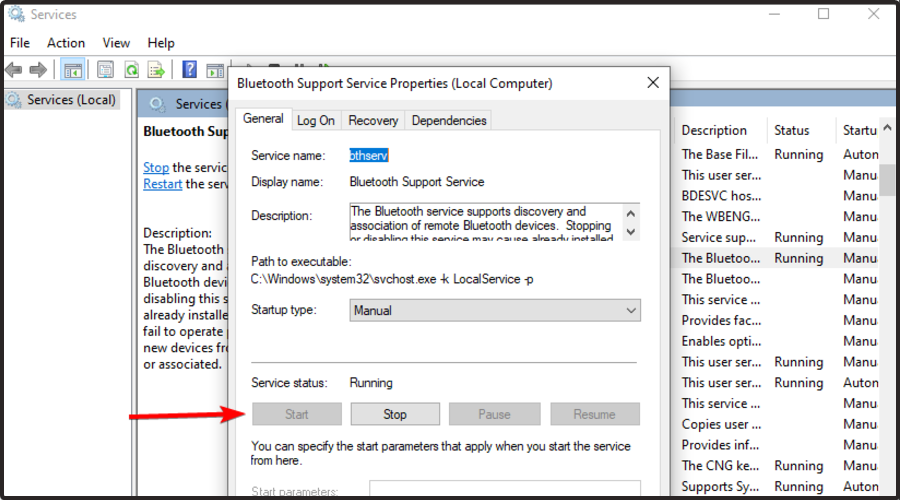Viewport: 900px width, 500px height.
Task: Open Properties via the toolbar properties icon
Action: [x=105, y=71]
